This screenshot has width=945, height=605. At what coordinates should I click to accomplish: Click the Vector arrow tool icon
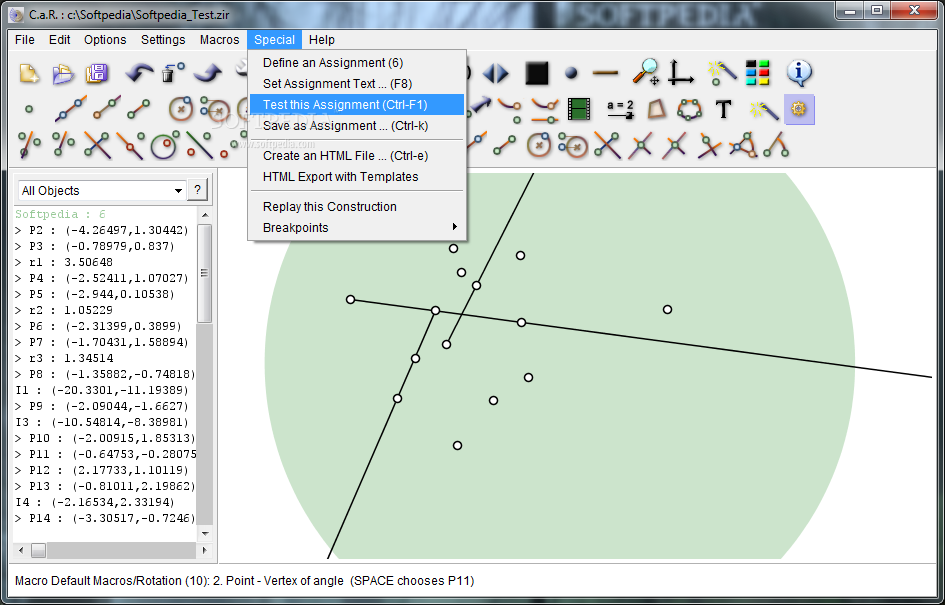click(x=480, y=105)
